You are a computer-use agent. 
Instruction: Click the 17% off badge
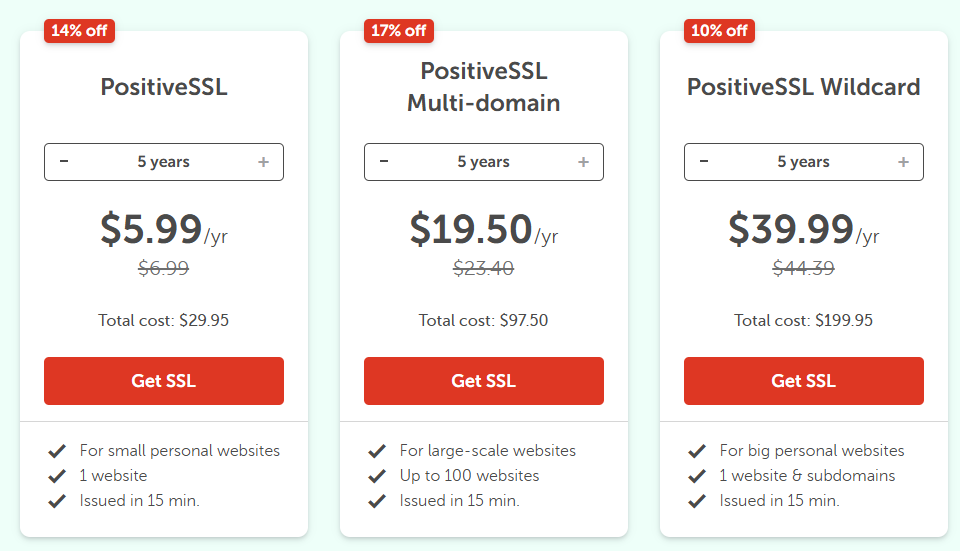coord(399,30)
